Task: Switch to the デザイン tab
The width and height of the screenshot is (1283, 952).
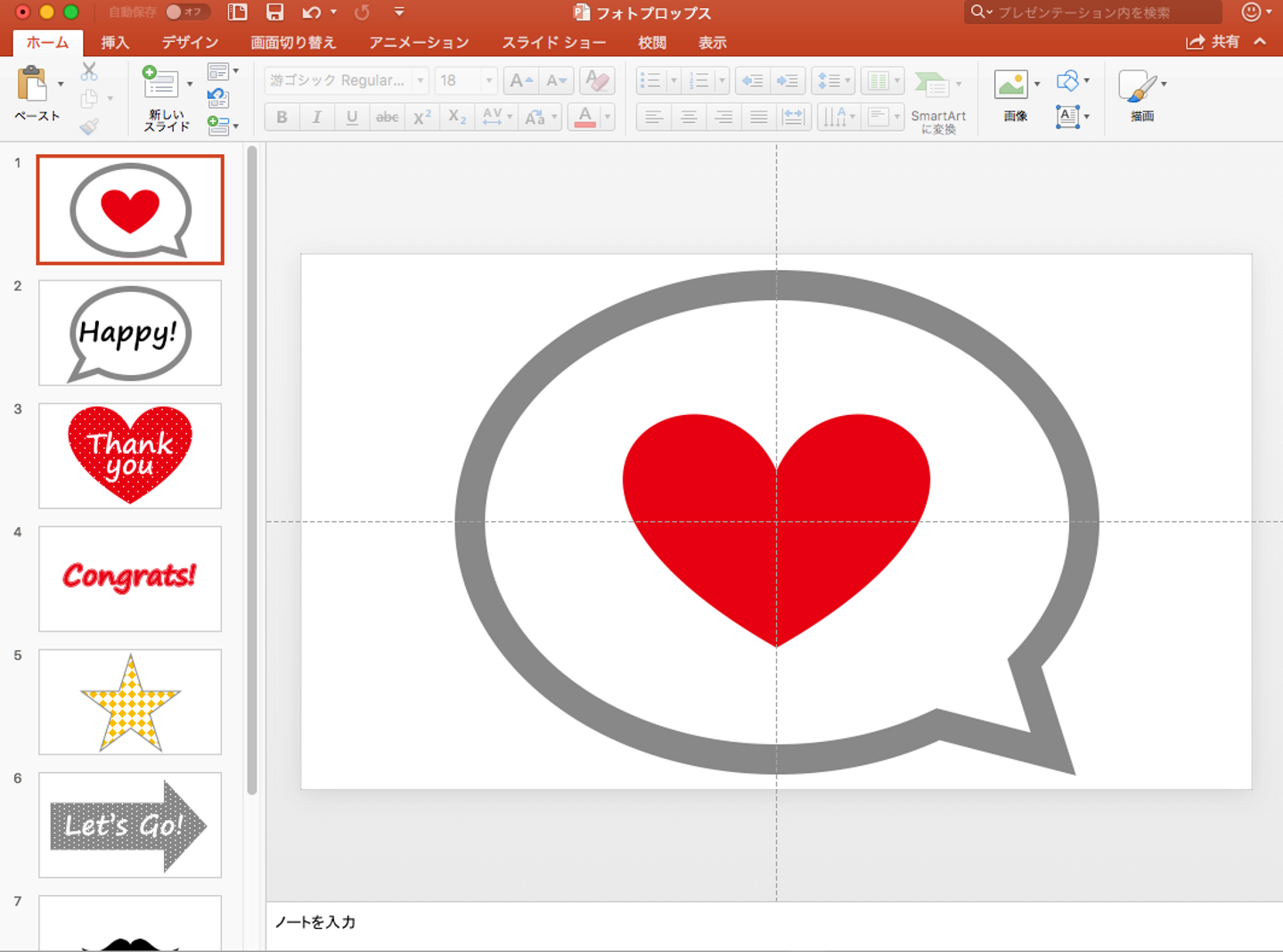Action: [190, 43]
